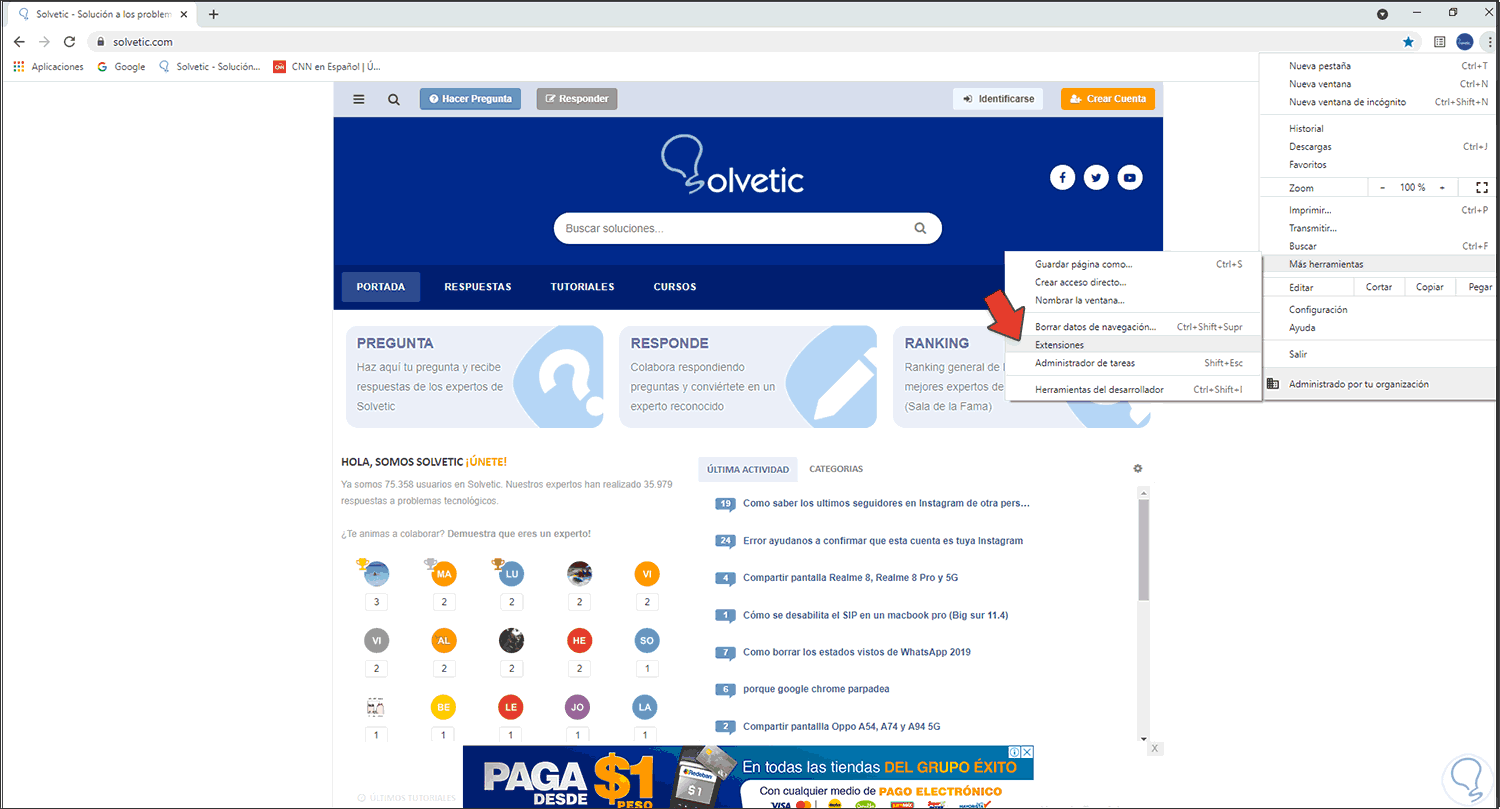Visit Solvetic YouTube channel icon
The height and width of the screenshot is (809, 1500).
(1130, 178)
